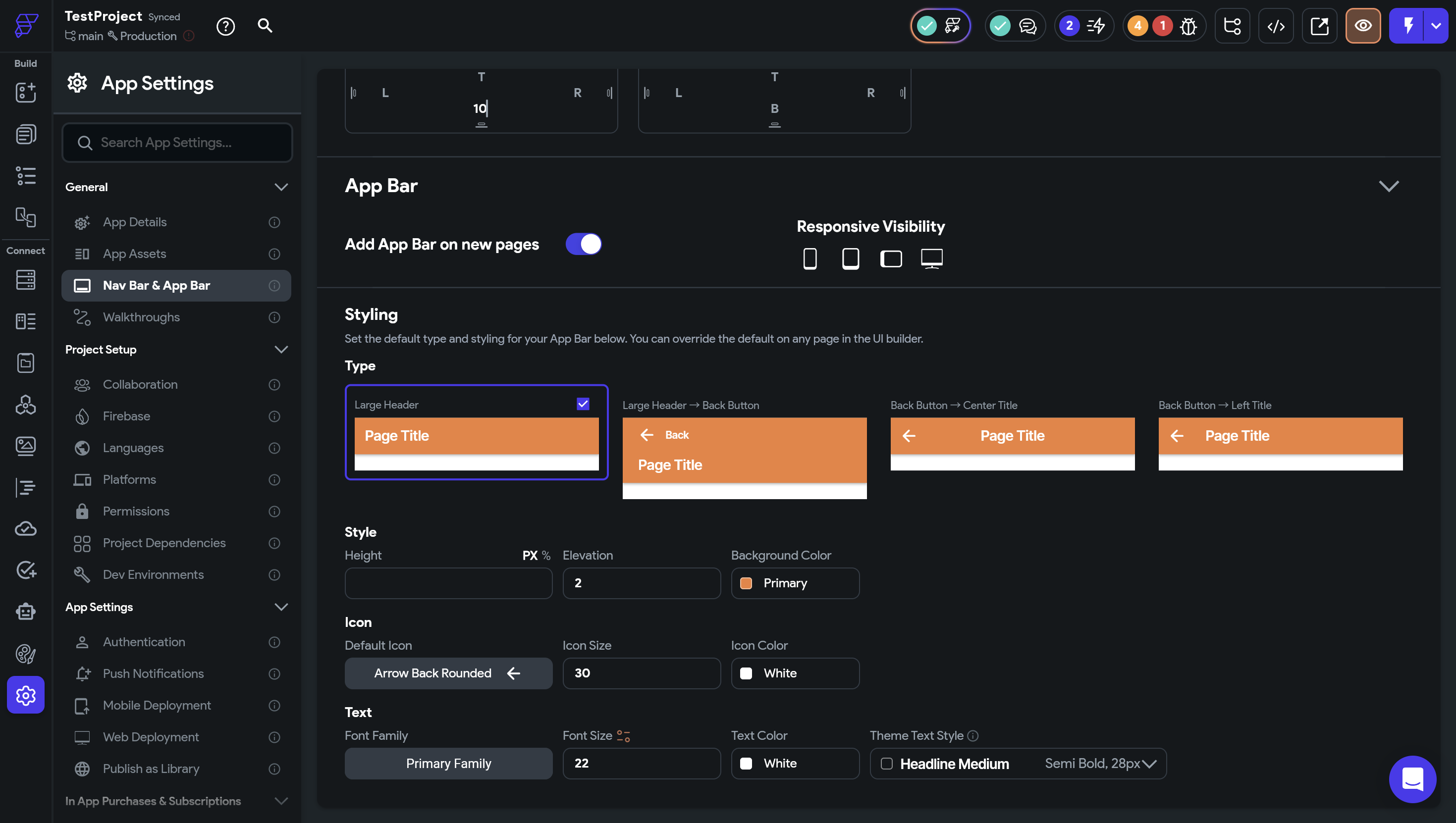
Task: Open the Firebase settings item
Action: 127,416
